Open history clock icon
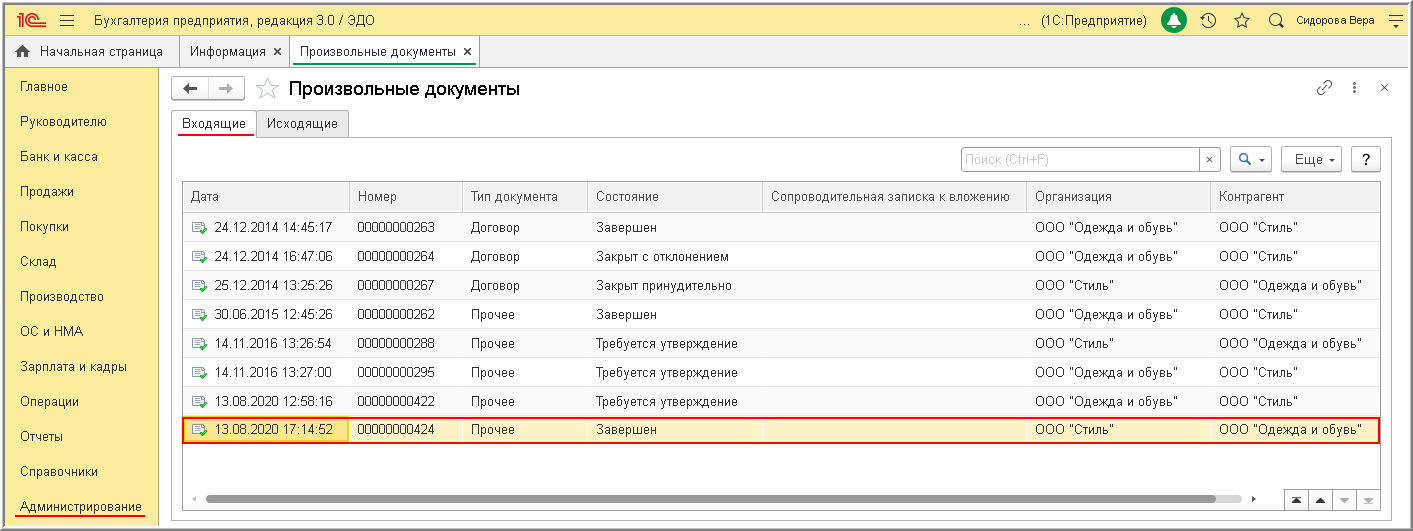Image resolution: width=1413 pixels, height=531 pixels. [x=1208, y=20]
